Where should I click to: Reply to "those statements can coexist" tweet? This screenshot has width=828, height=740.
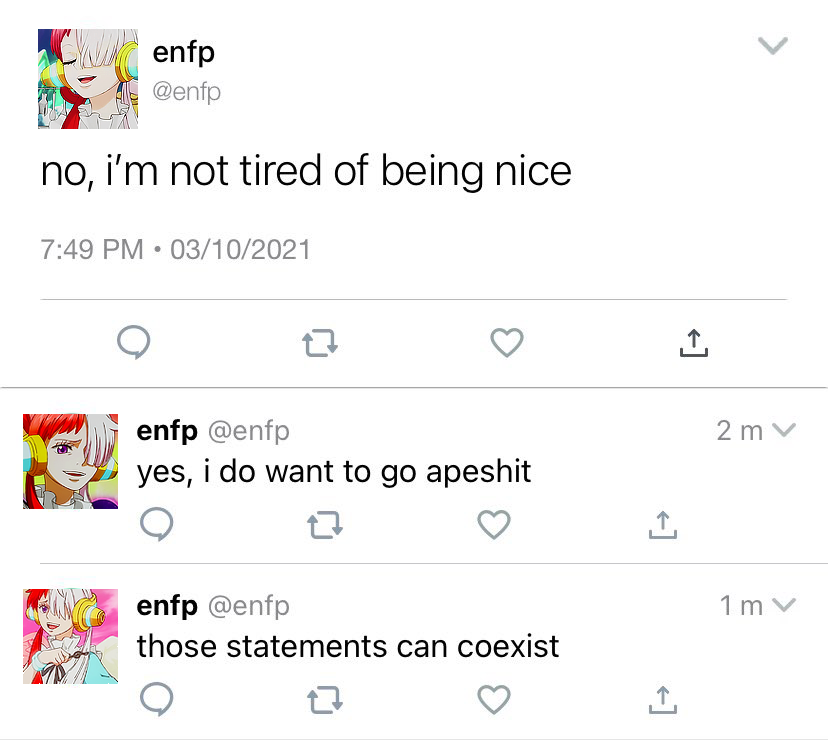coord(155,699)
